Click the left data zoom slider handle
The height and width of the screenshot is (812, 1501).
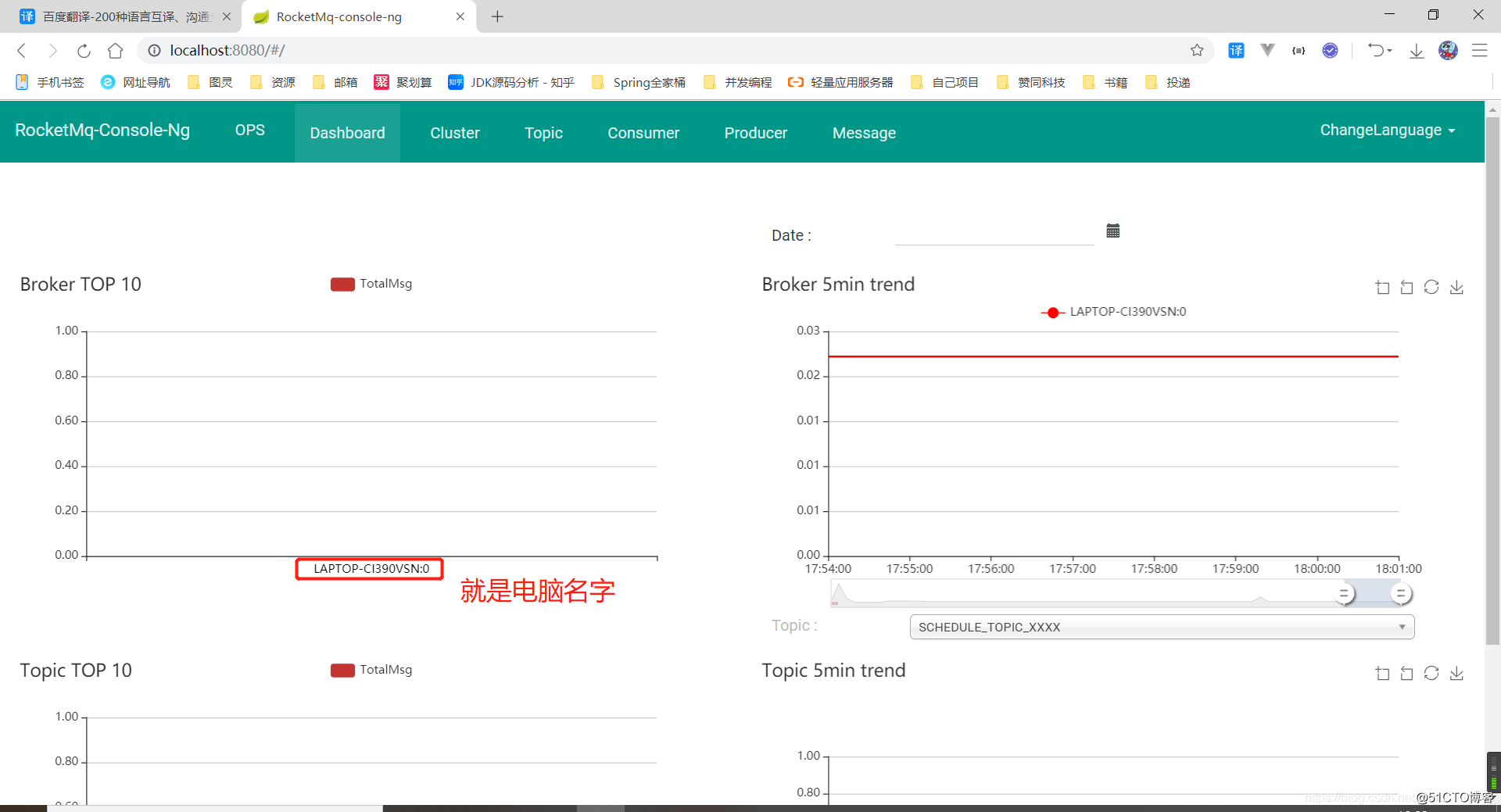[1344, 594]
